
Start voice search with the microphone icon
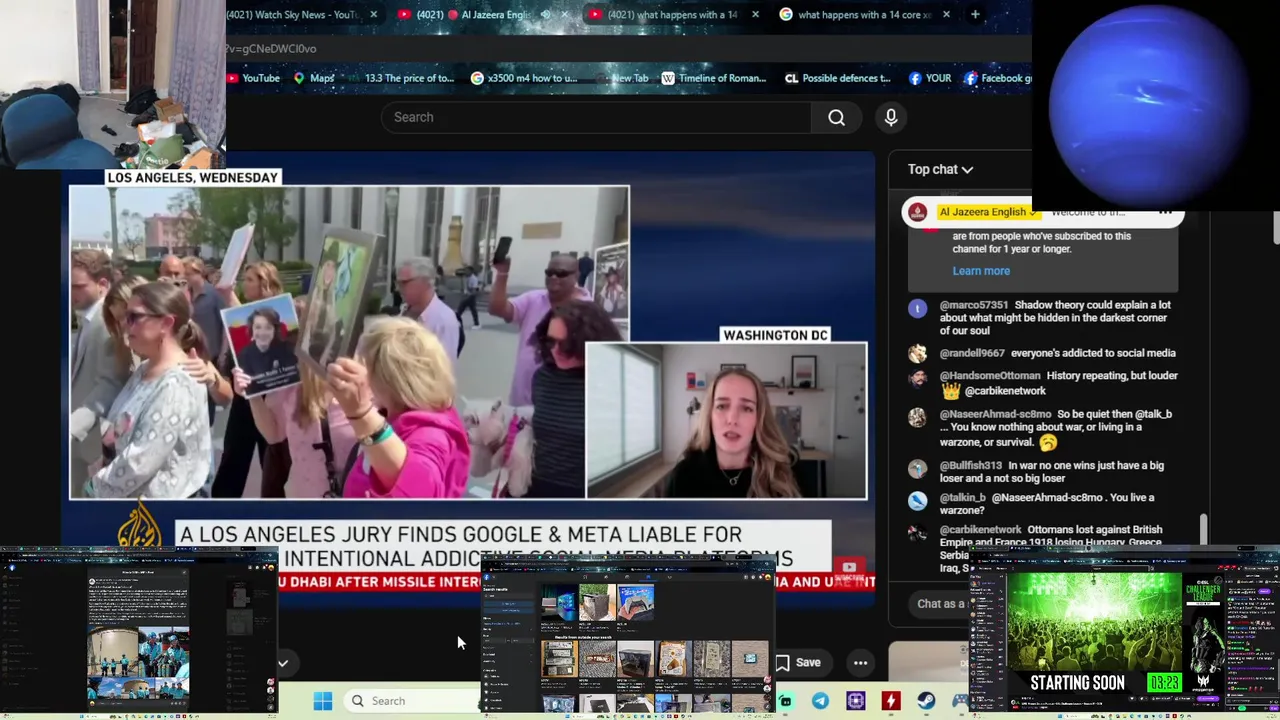click(x=891, y=118)
